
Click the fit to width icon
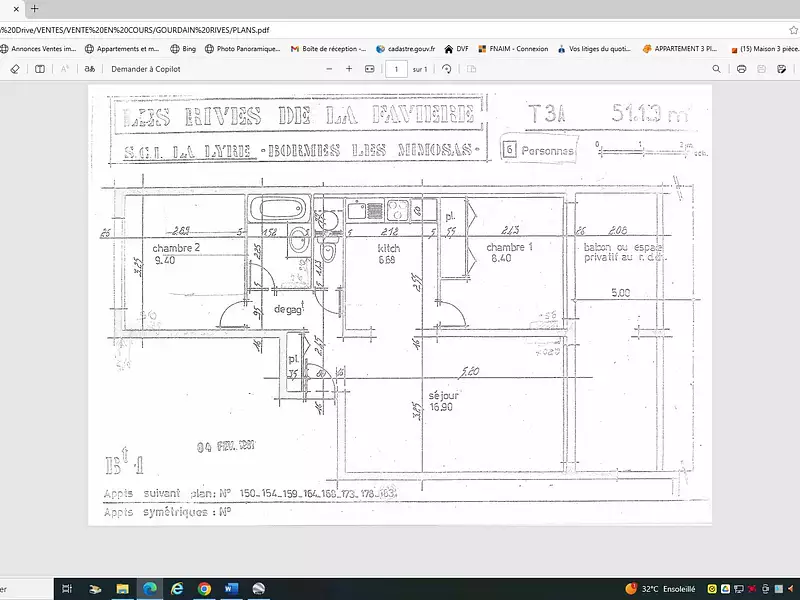coord(370,69)
